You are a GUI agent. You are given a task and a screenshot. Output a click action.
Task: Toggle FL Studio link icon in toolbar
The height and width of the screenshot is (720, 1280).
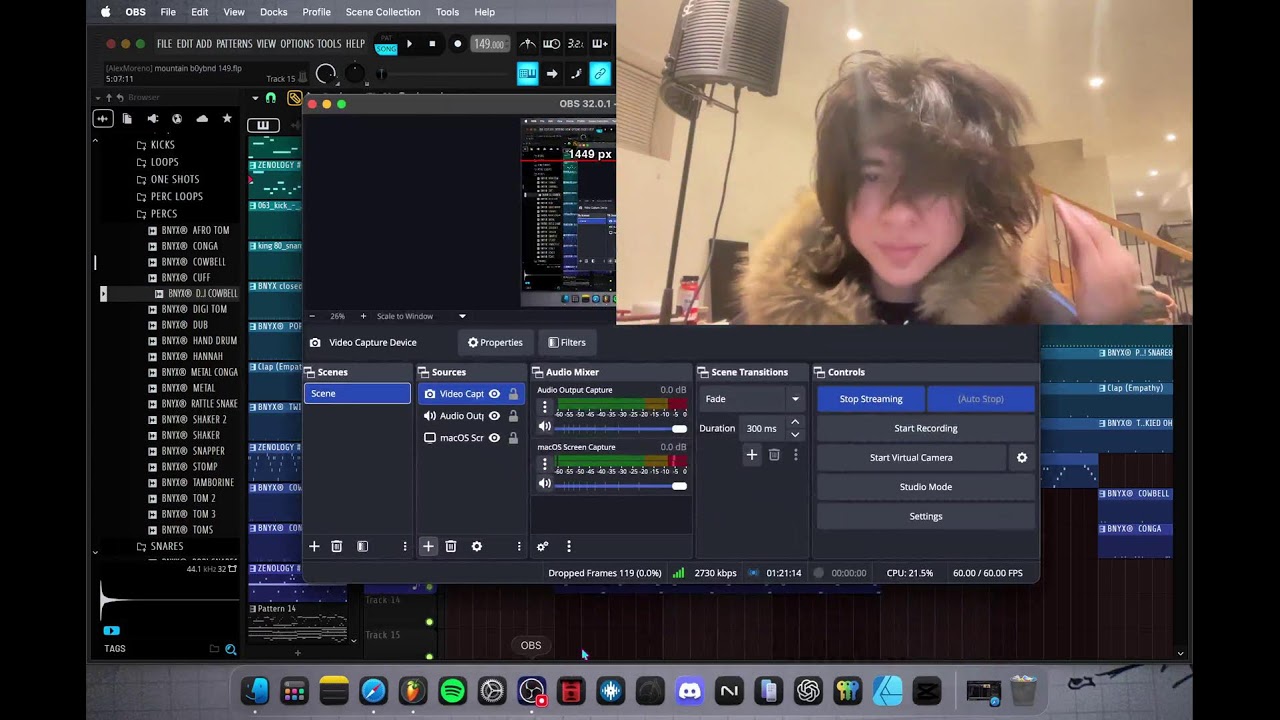(600, 73)
